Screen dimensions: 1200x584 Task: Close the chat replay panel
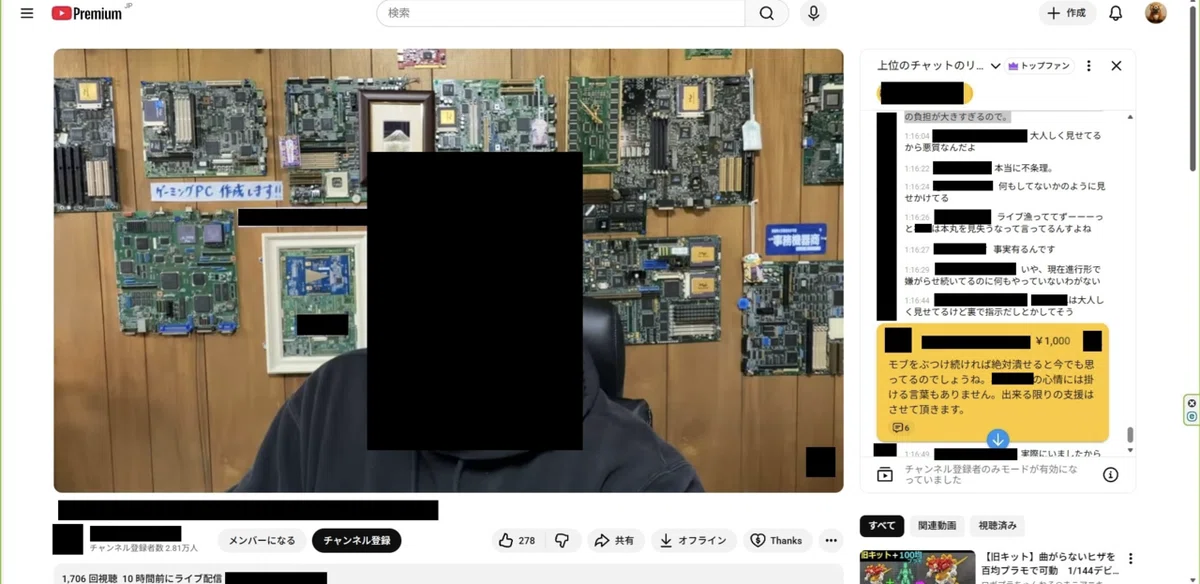click(x=1116, y=66)
